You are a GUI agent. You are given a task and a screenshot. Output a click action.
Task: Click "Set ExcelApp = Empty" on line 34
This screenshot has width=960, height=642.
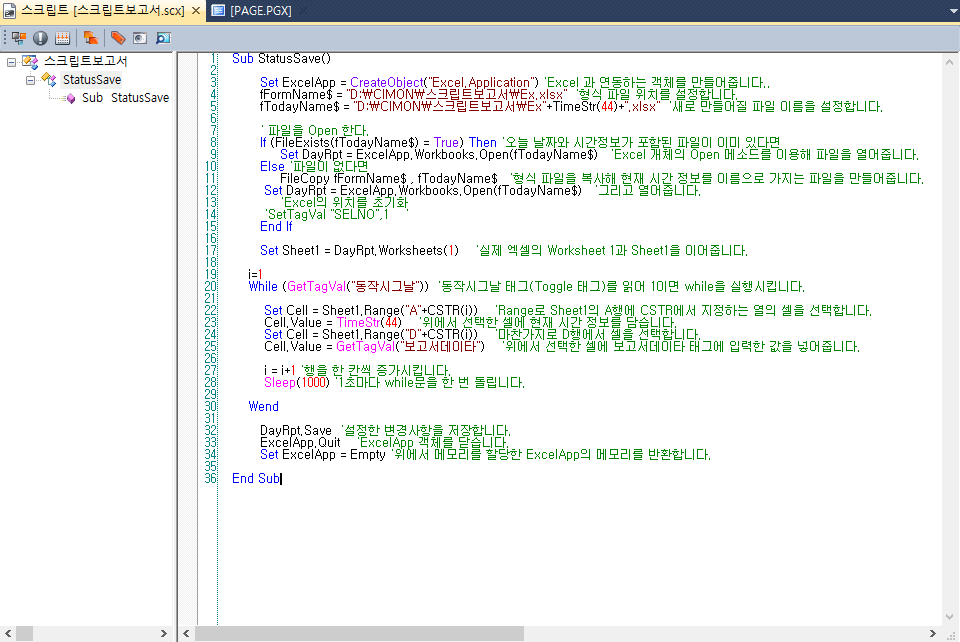323,455
